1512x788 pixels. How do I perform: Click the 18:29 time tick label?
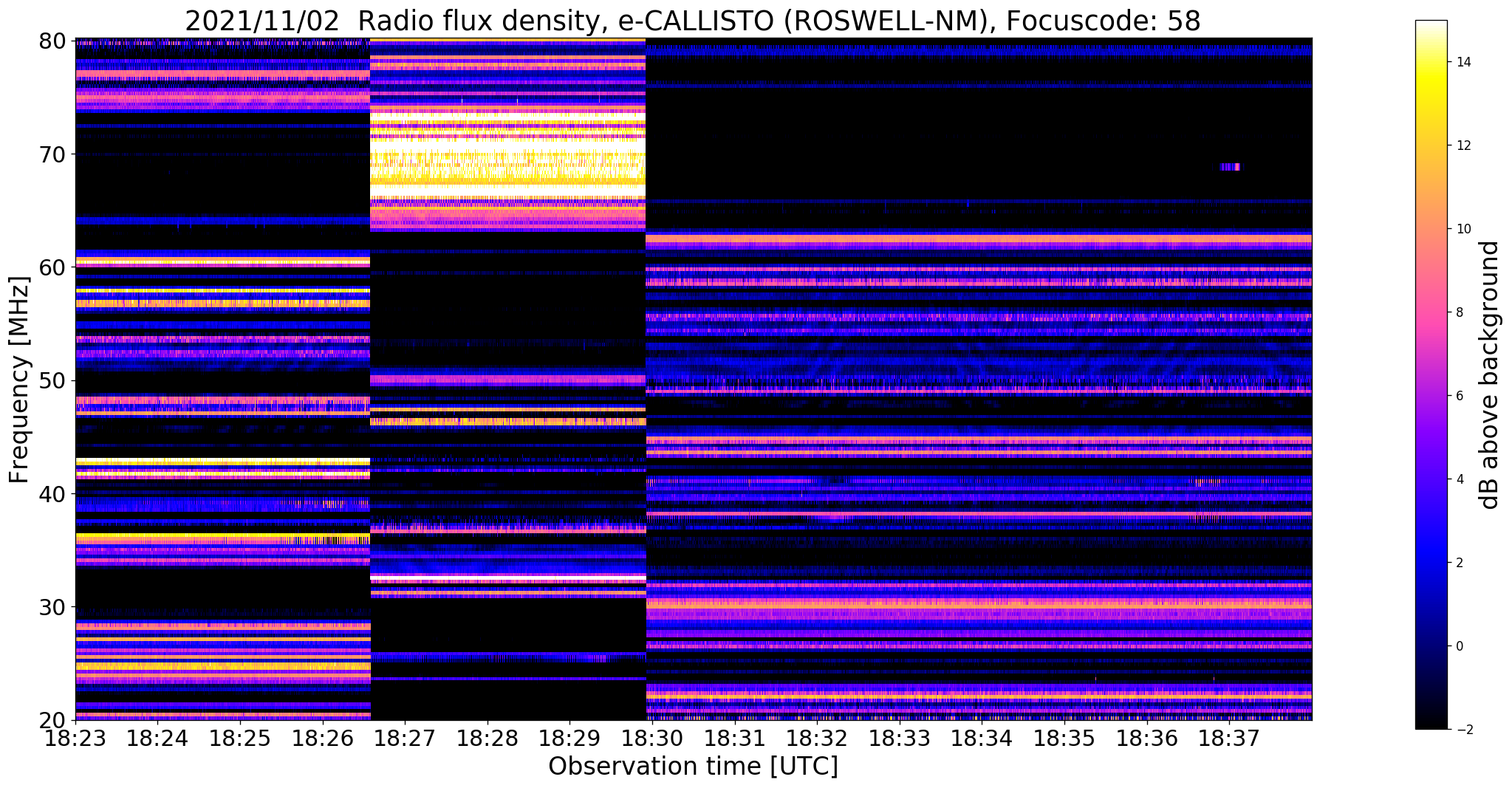[569, 738]
